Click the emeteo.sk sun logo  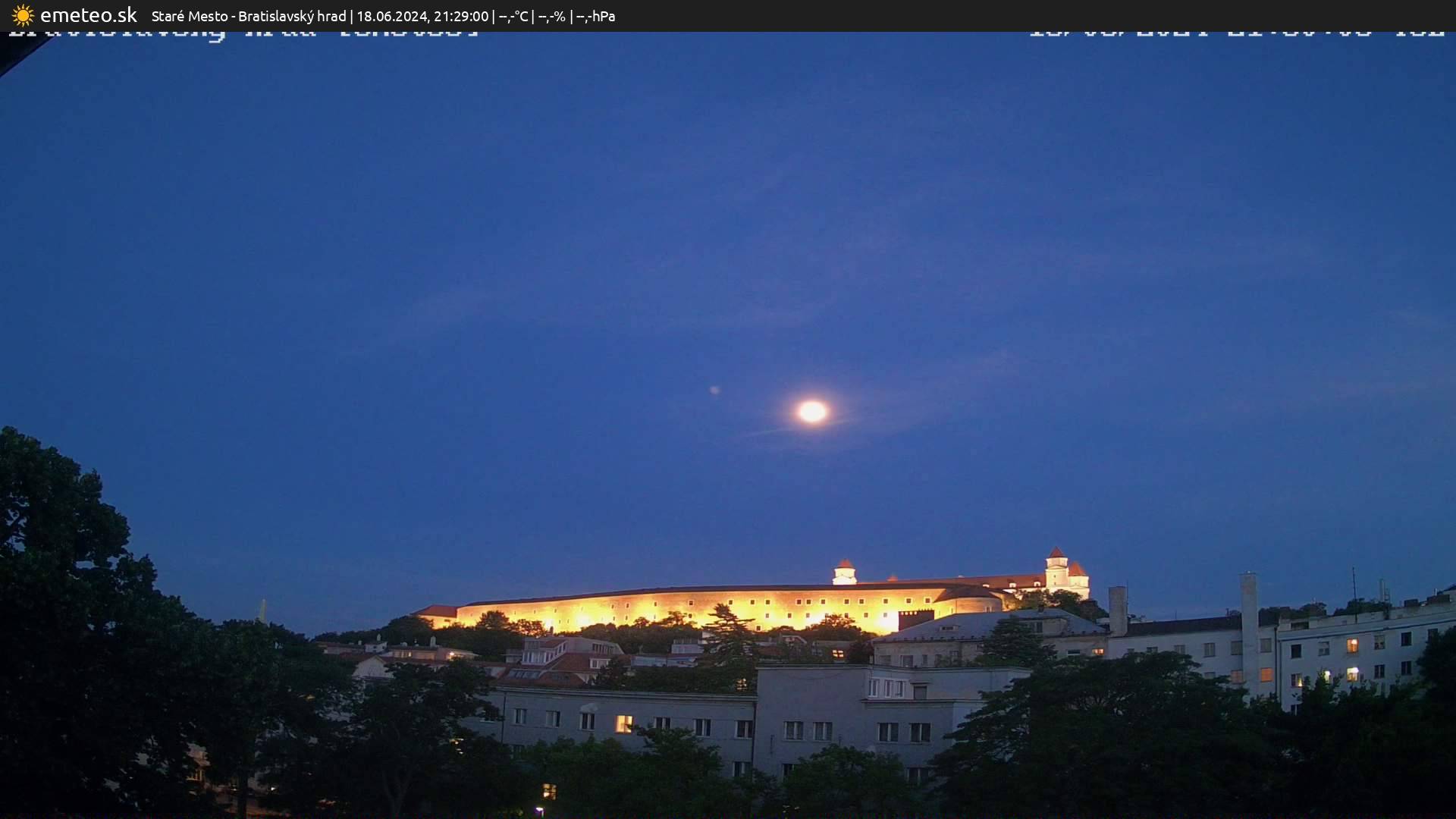tap(23, 15)
